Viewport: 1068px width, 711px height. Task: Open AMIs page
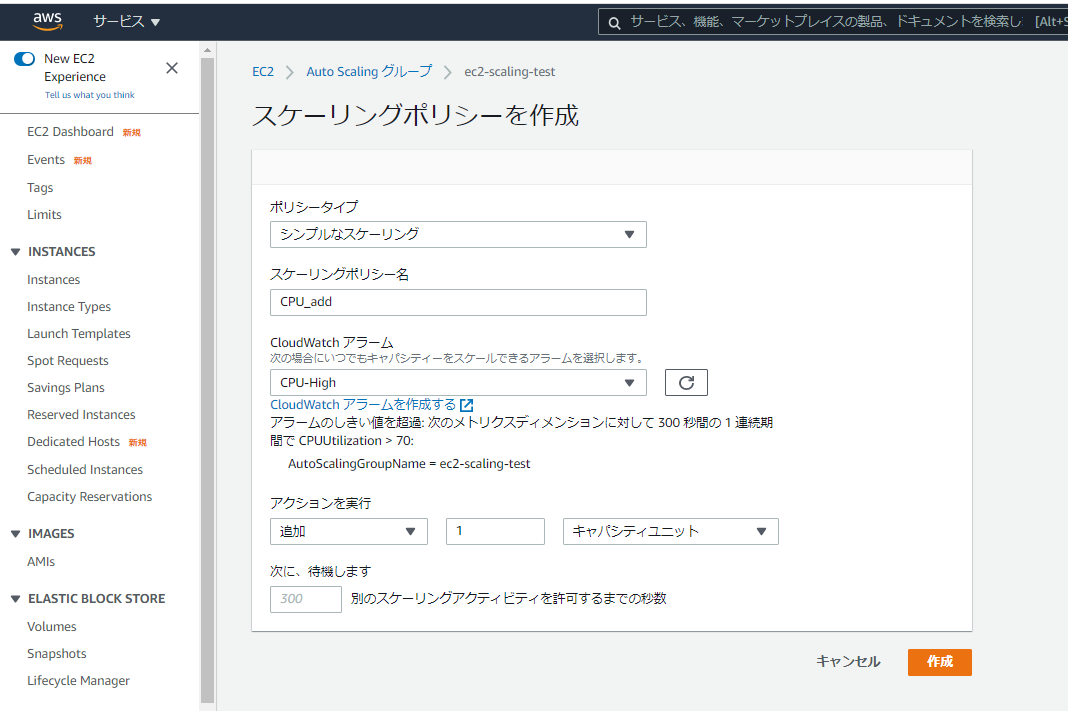[x=41, y=562]
